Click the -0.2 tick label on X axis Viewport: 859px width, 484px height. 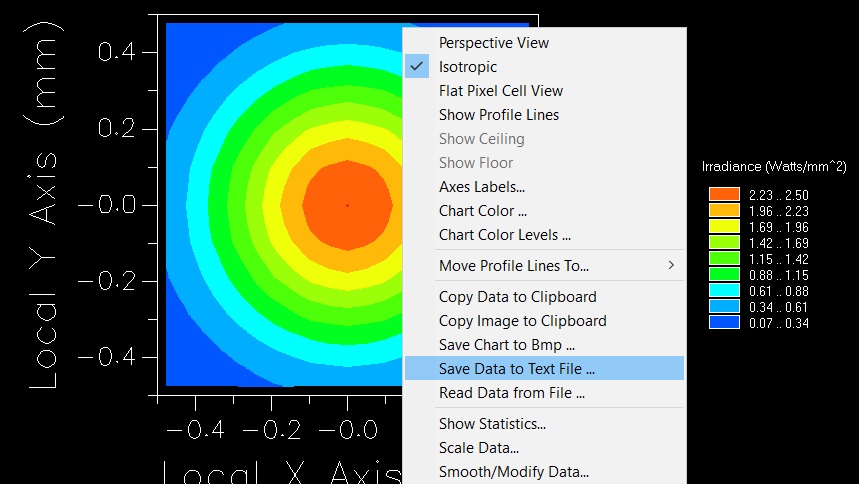click(x=272, y=430)
